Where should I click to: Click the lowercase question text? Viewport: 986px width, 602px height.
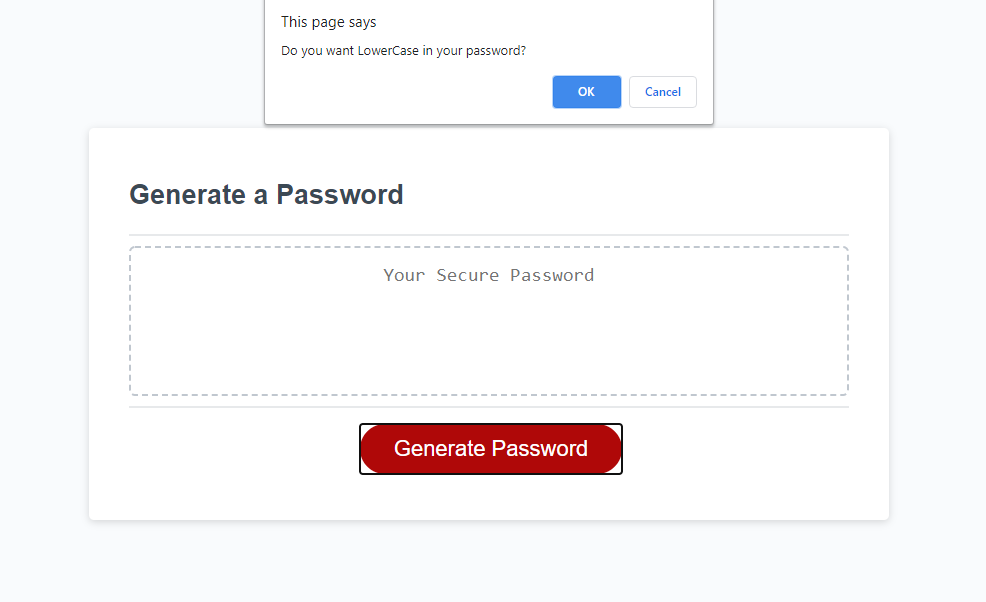tap(403, 50)
